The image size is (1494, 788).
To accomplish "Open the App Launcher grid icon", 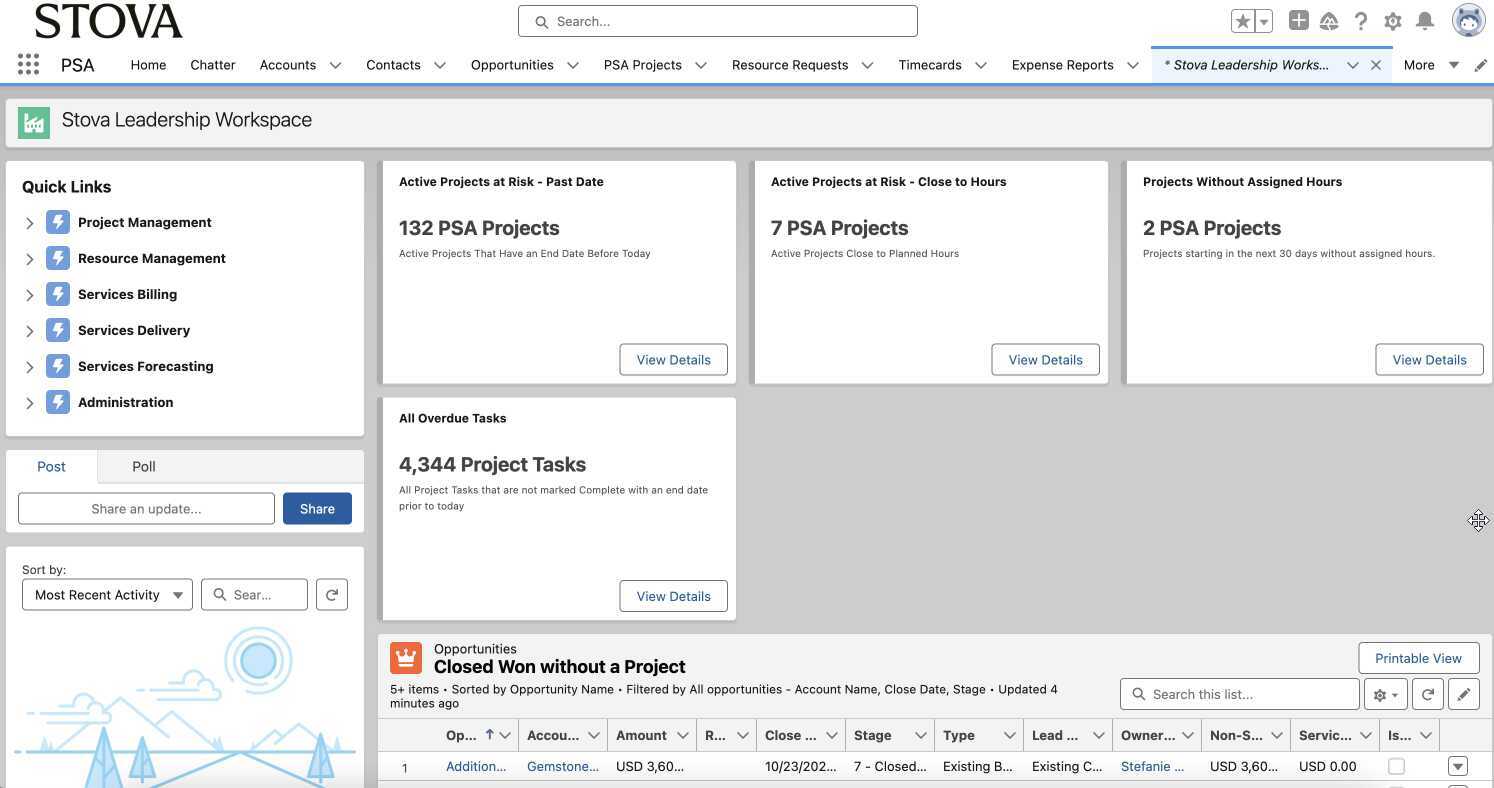I will [28, 65].
